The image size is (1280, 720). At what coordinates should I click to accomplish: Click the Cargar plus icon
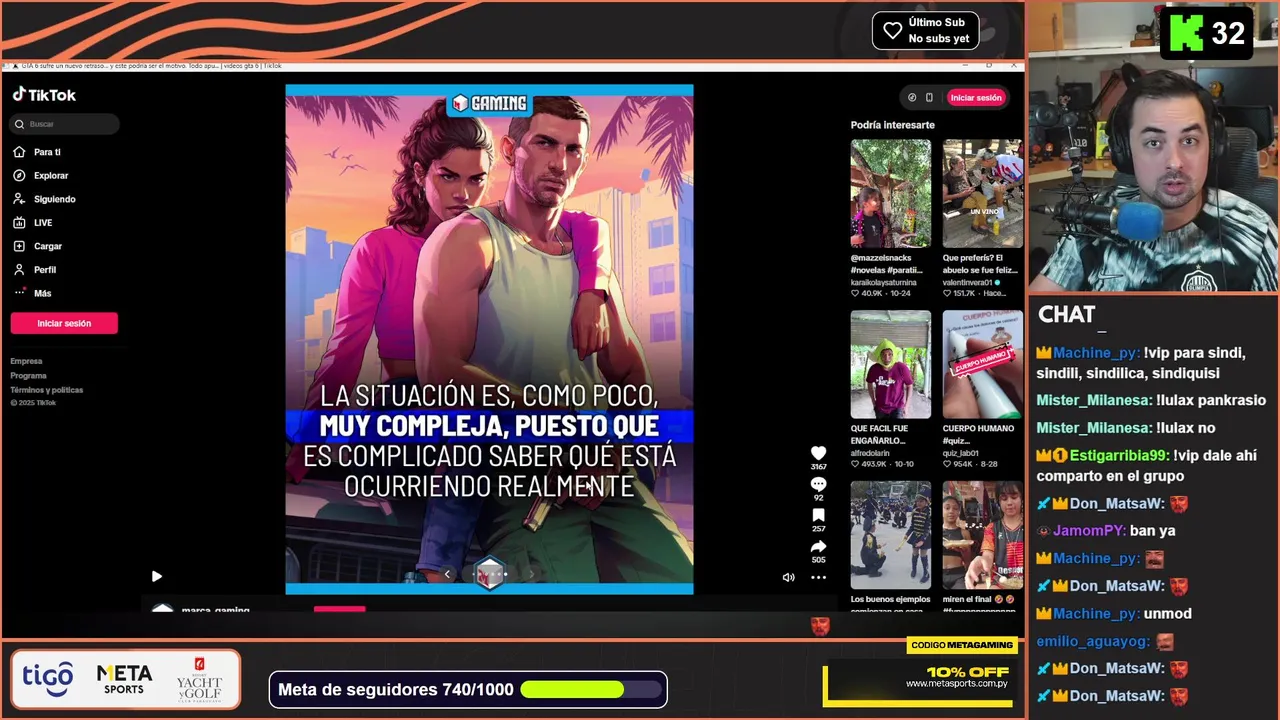19,246
